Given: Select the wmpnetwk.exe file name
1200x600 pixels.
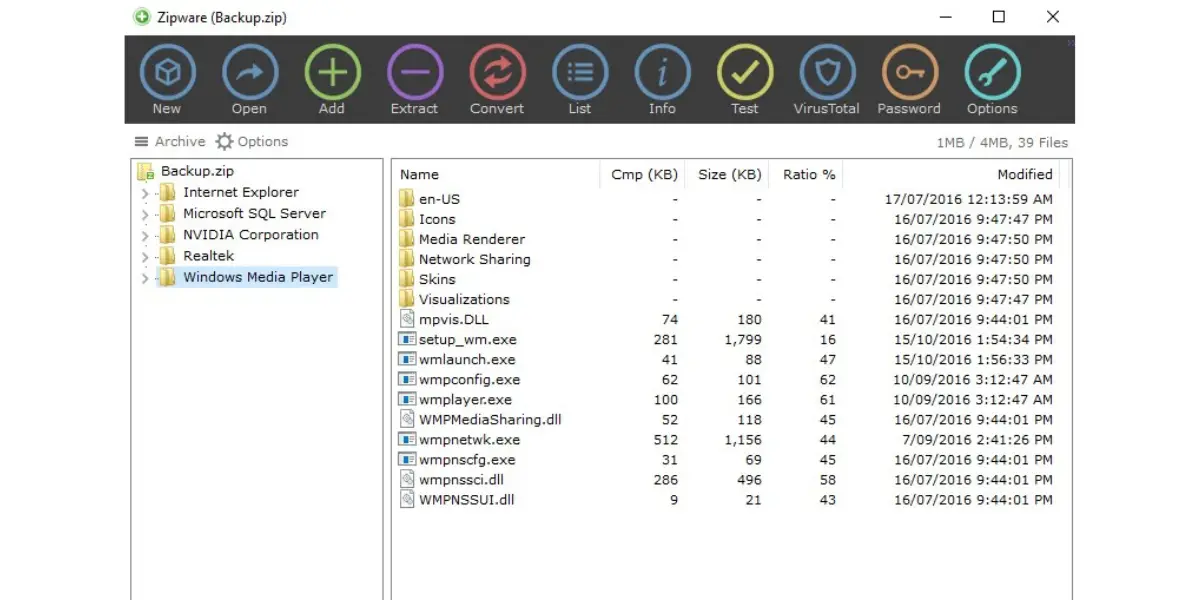Looking at the screenshot, I should [x=469, y=439].
